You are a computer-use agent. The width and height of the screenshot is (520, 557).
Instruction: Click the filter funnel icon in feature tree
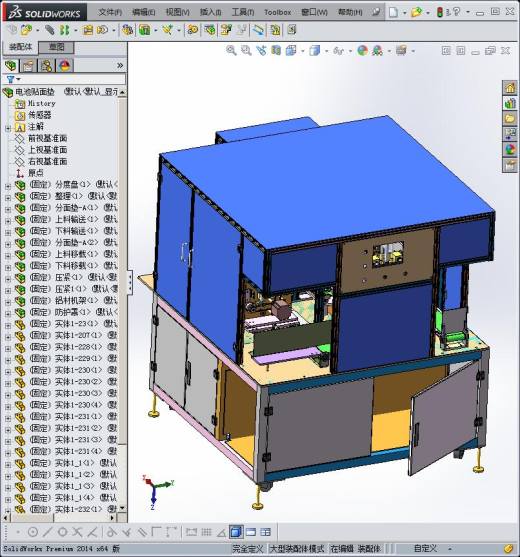11,79
